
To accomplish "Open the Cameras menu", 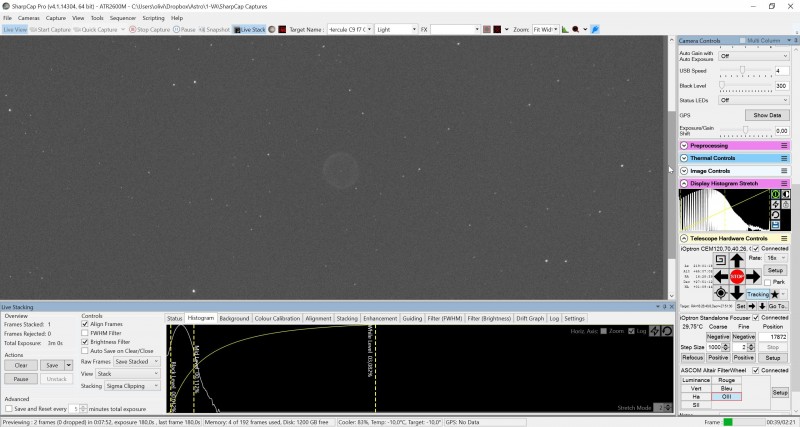I will (29, 18).
